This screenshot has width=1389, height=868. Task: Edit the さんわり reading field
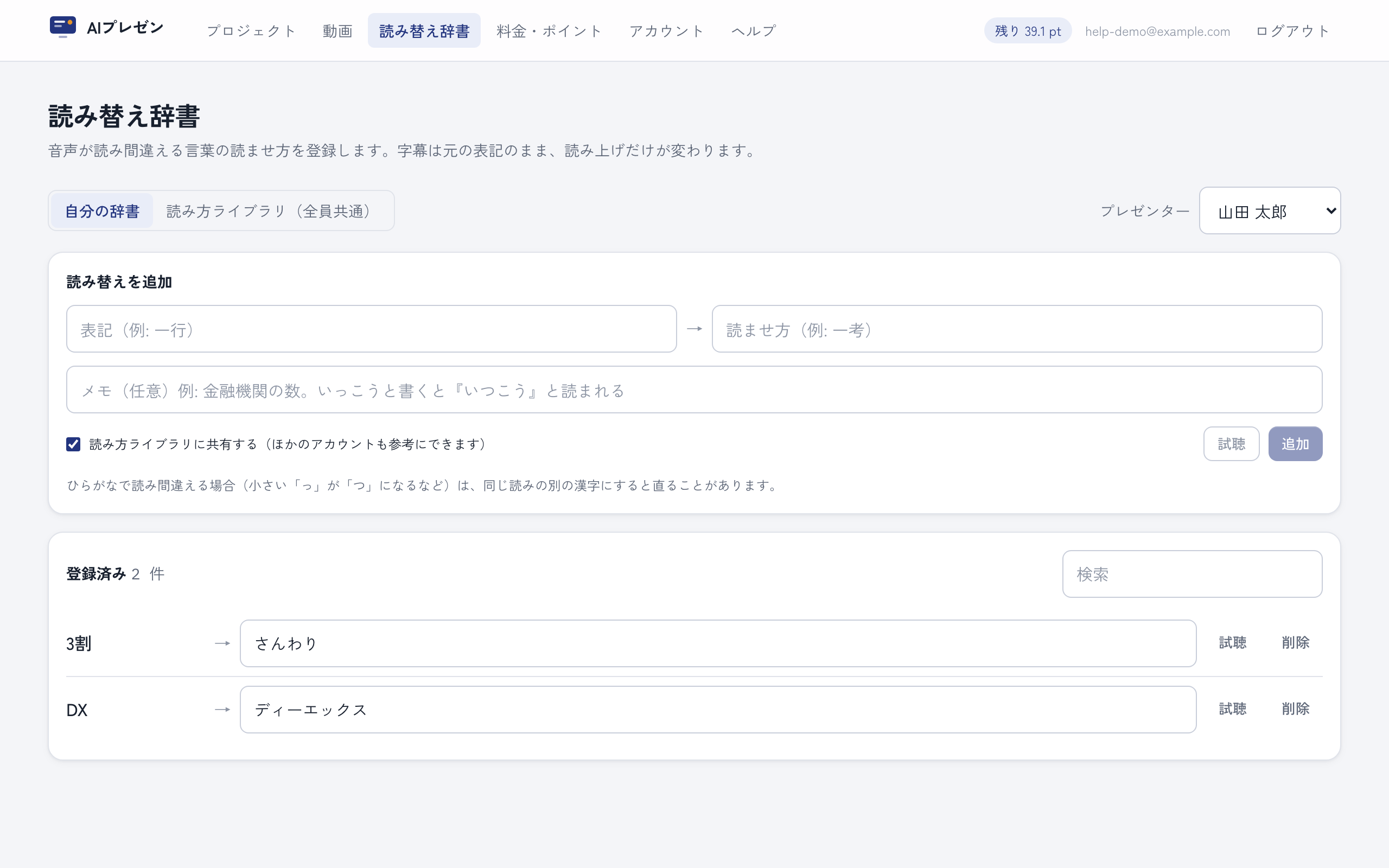click(x=718, y=643)
